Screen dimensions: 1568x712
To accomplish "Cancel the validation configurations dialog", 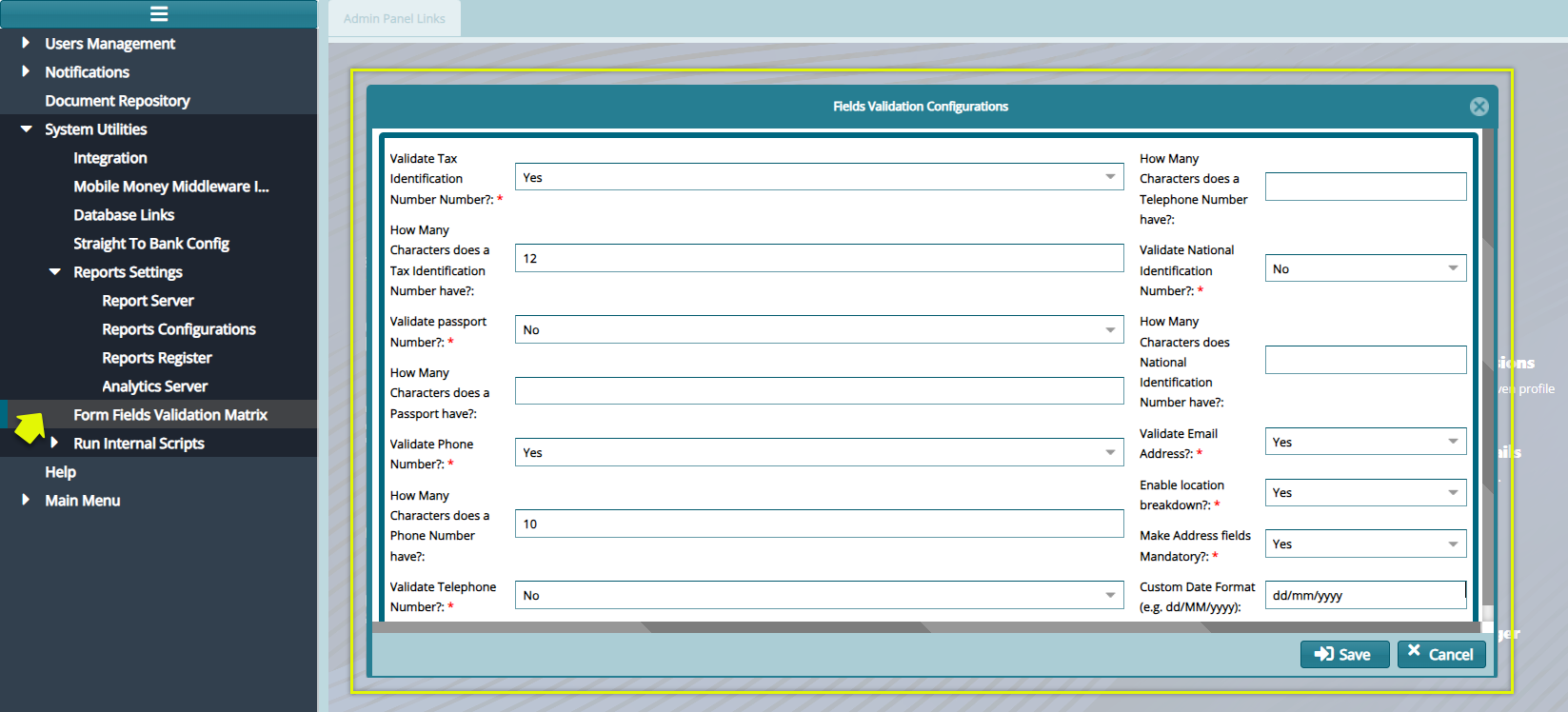I will pos(1441,654).
